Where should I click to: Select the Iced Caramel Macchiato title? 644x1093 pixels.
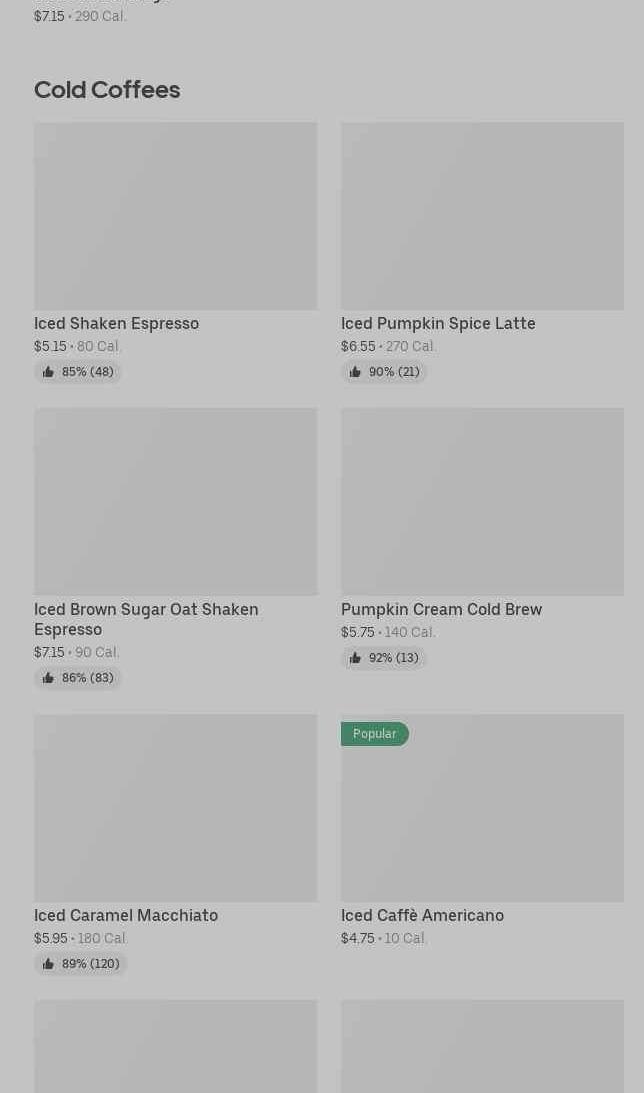126,915
